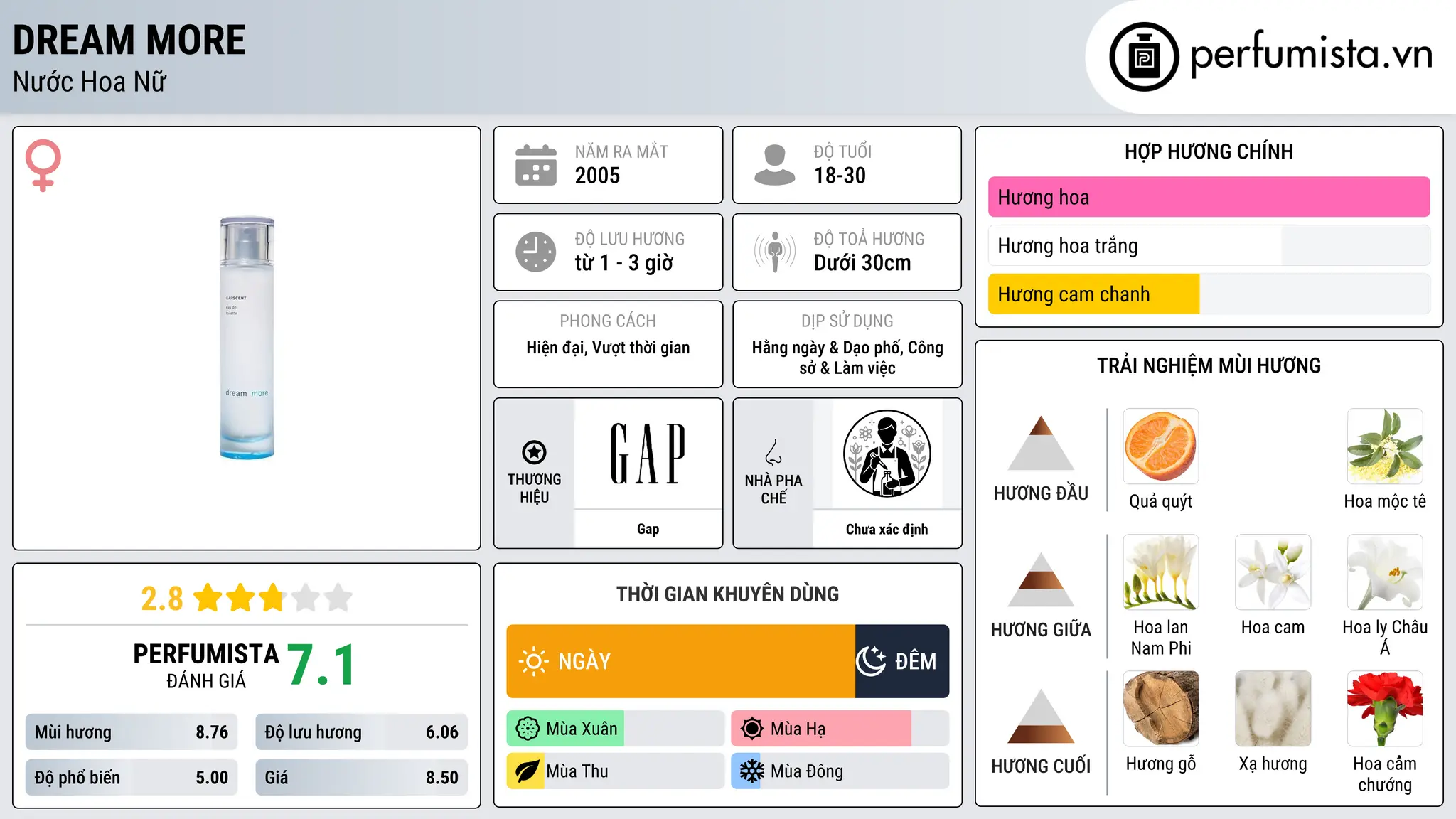Click the Dream More perfume bottle image
This screenshot has height=819, width=1456.
click(247, 338)
